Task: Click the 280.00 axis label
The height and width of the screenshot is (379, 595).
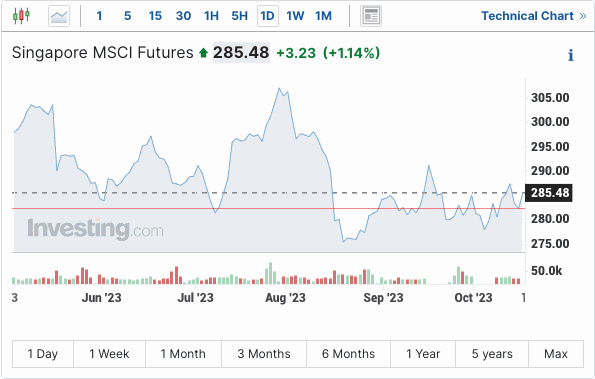Action: [550, 219]
